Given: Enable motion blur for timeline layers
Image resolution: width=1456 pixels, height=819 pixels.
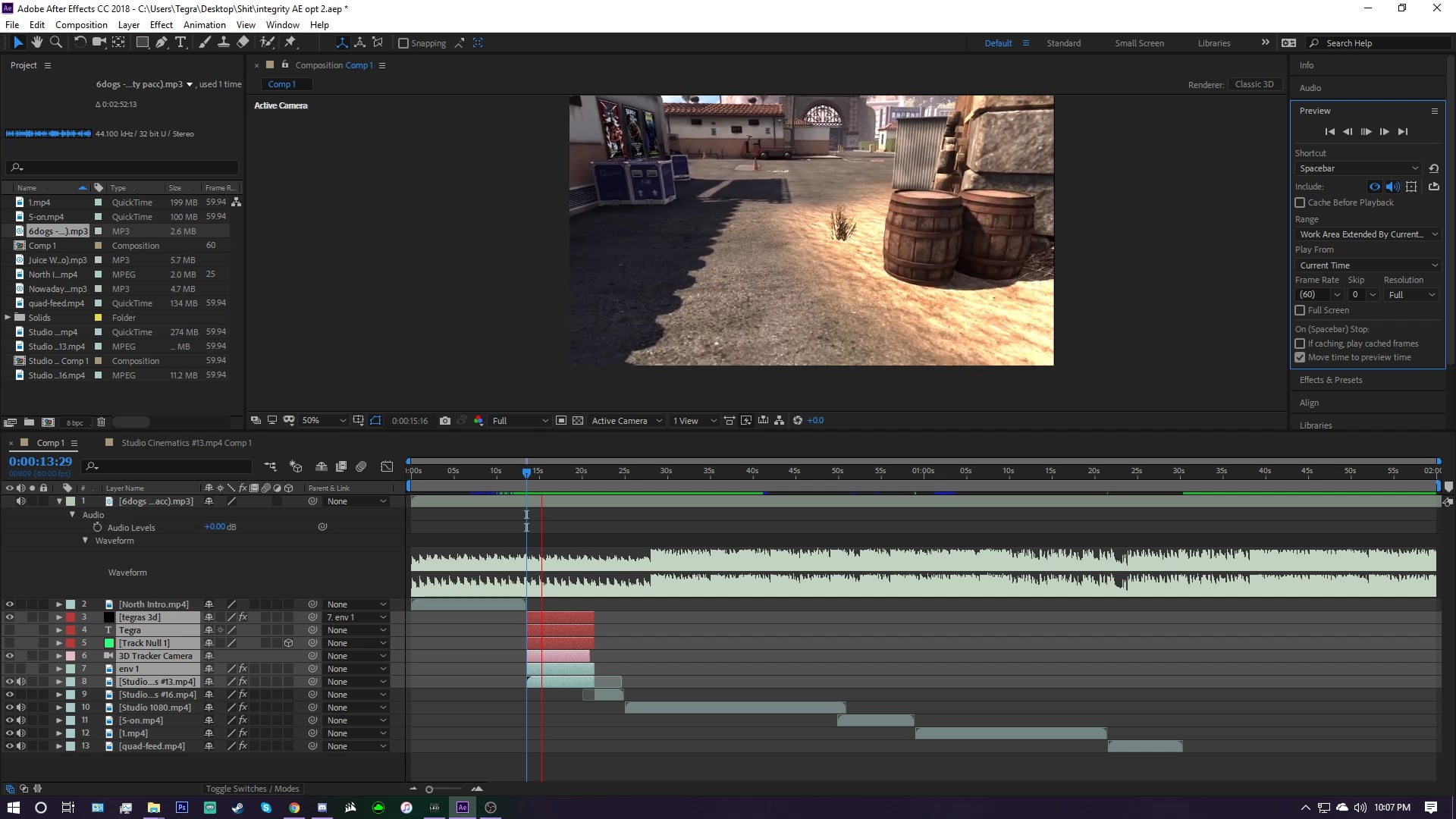Looking at the screenshot, I should point(361,466).
